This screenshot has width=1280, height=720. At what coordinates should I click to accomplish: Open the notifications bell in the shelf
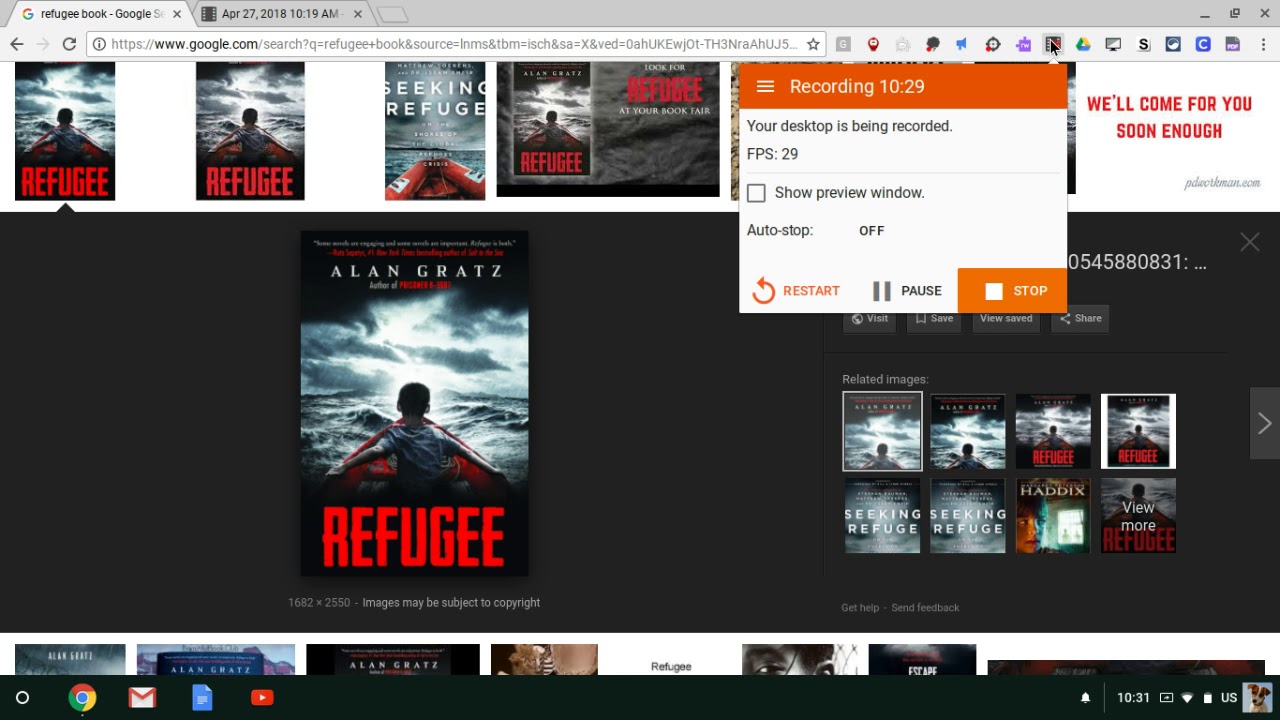click(x=1085, y=698)
